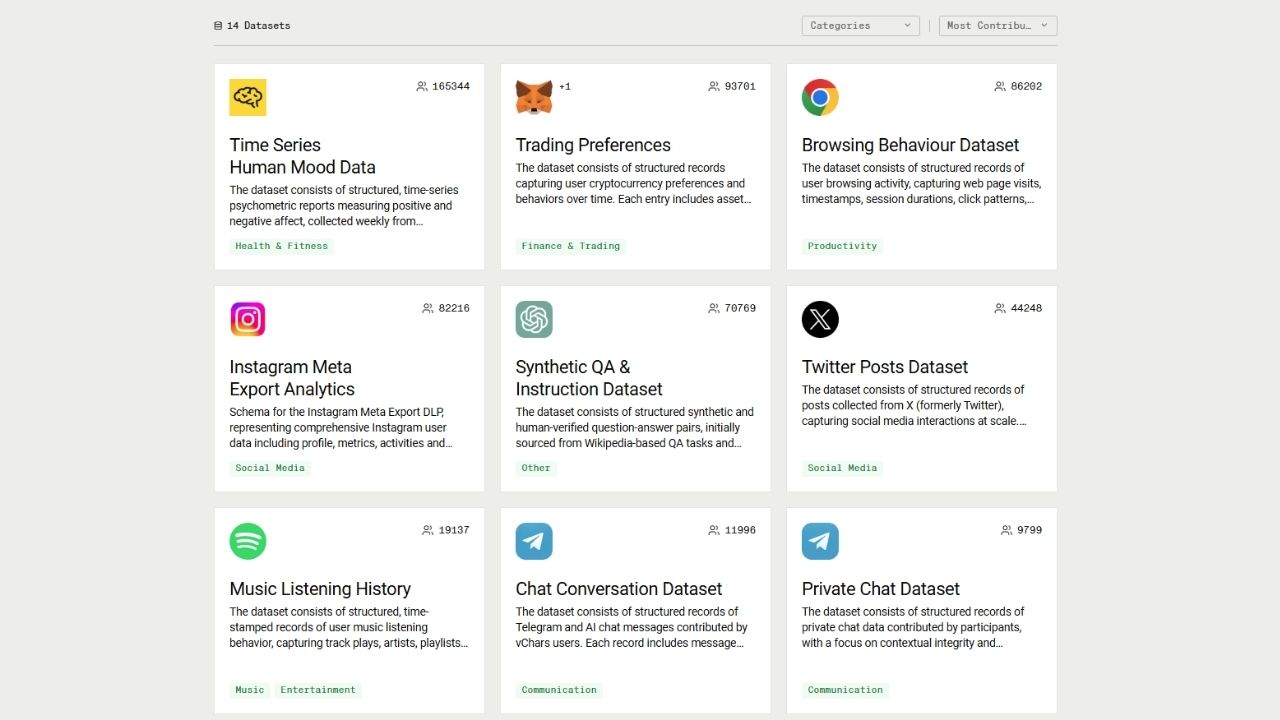Screen dimensions: 1280x720
Task: Click the 86202 contributors count
Action: click(x=1026, y=87)
